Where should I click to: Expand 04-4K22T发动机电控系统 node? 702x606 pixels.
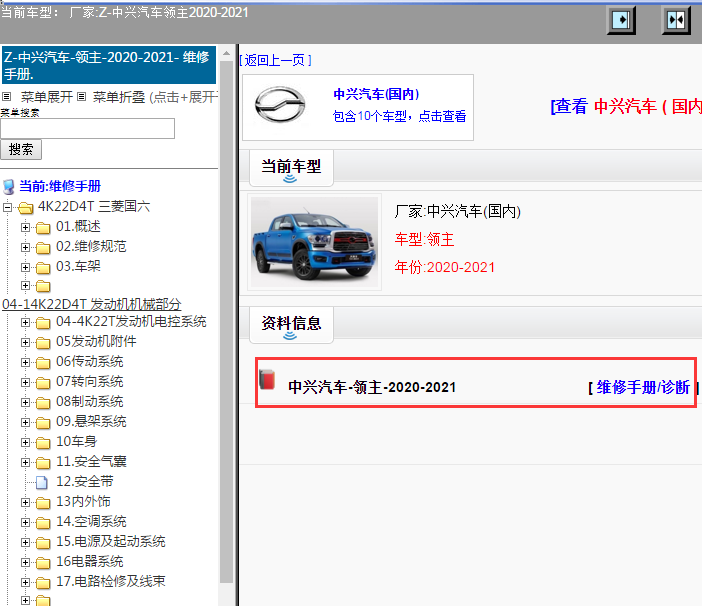point(25,322)
